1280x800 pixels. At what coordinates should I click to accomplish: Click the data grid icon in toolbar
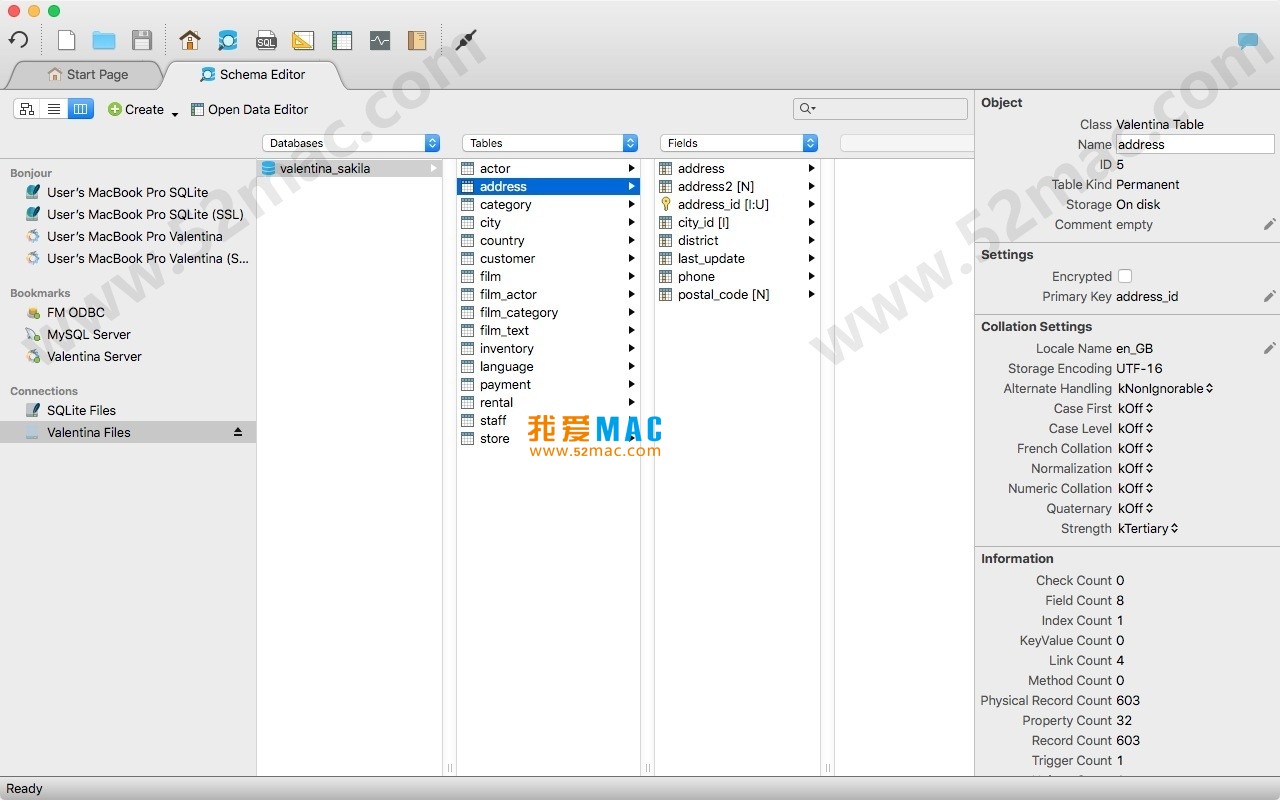pos(341,40)
